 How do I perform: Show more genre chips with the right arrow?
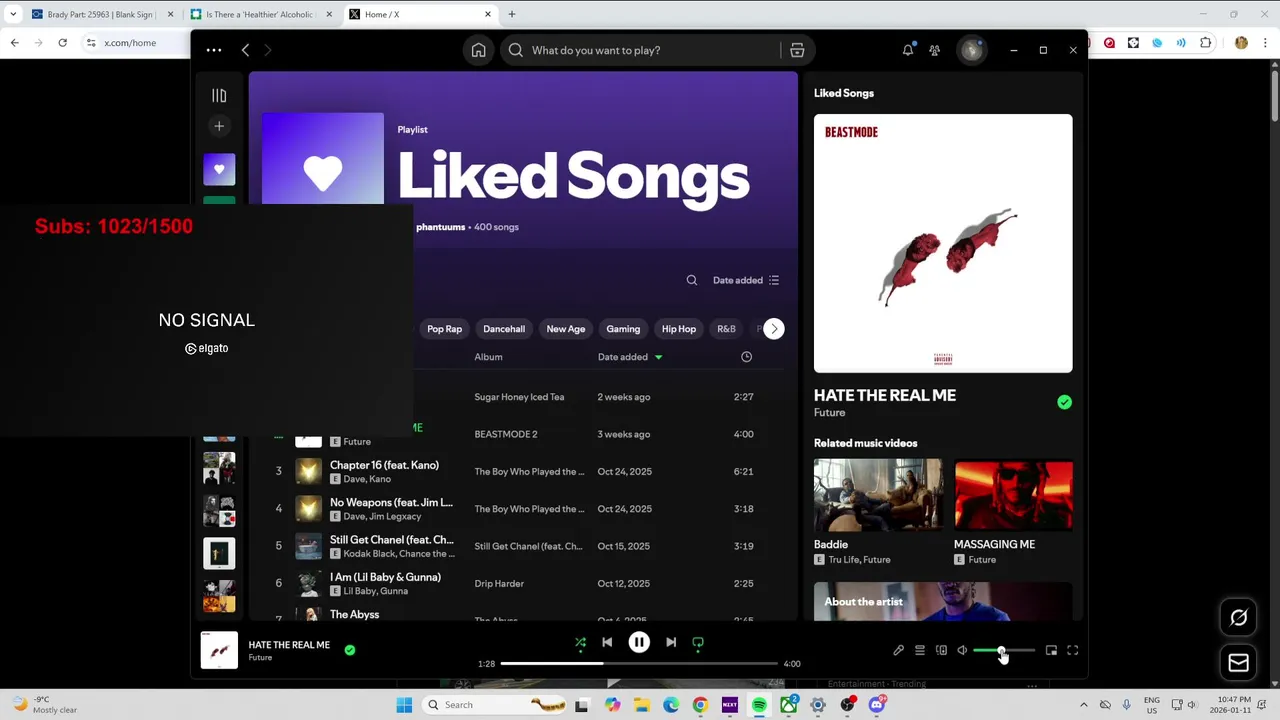pos(774,329)
